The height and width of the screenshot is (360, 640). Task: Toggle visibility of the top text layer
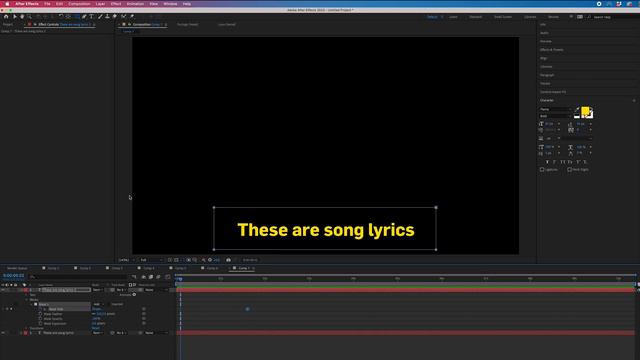pos(3,290)
